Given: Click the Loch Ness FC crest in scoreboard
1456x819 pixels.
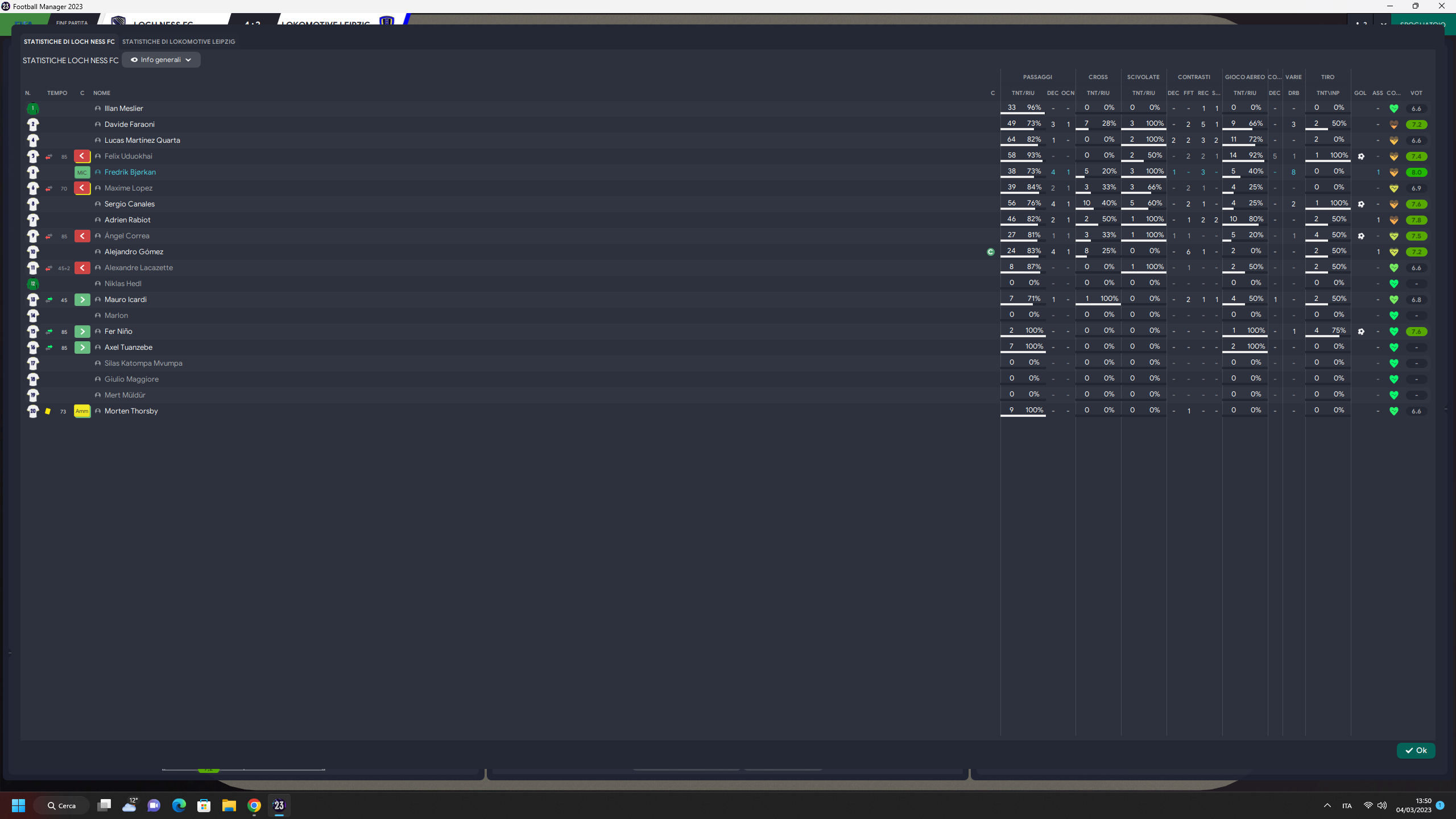Looking at the screenshot, I should click(x=119, y=22).
